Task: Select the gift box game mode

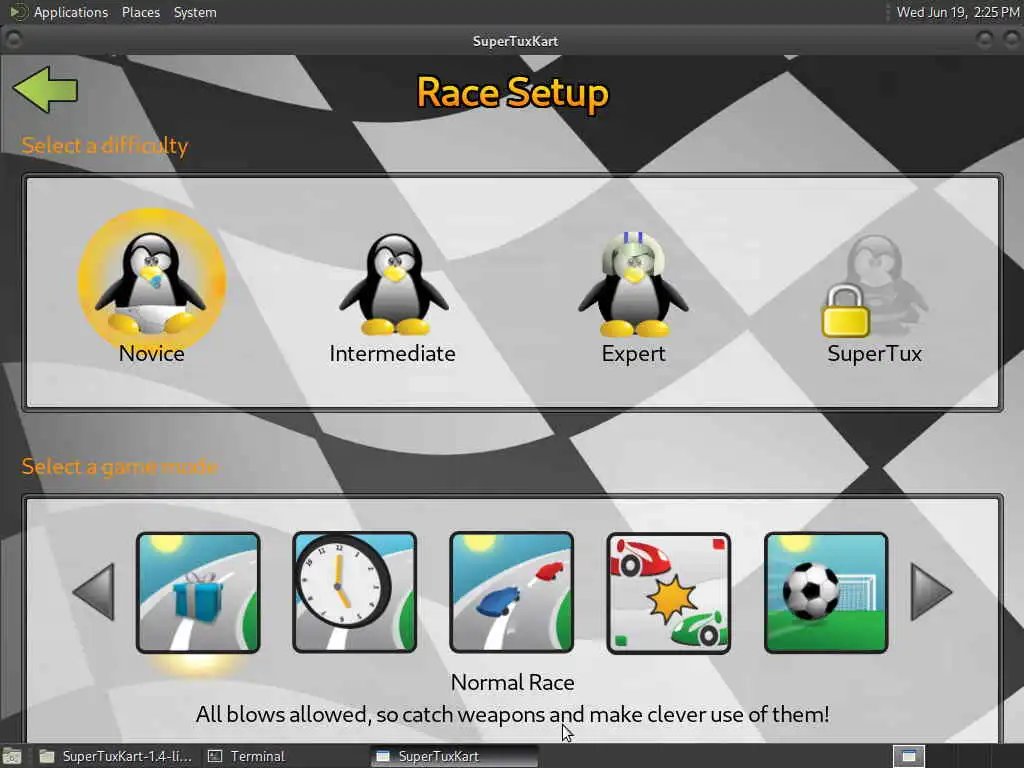Action: tap(198, 592)
